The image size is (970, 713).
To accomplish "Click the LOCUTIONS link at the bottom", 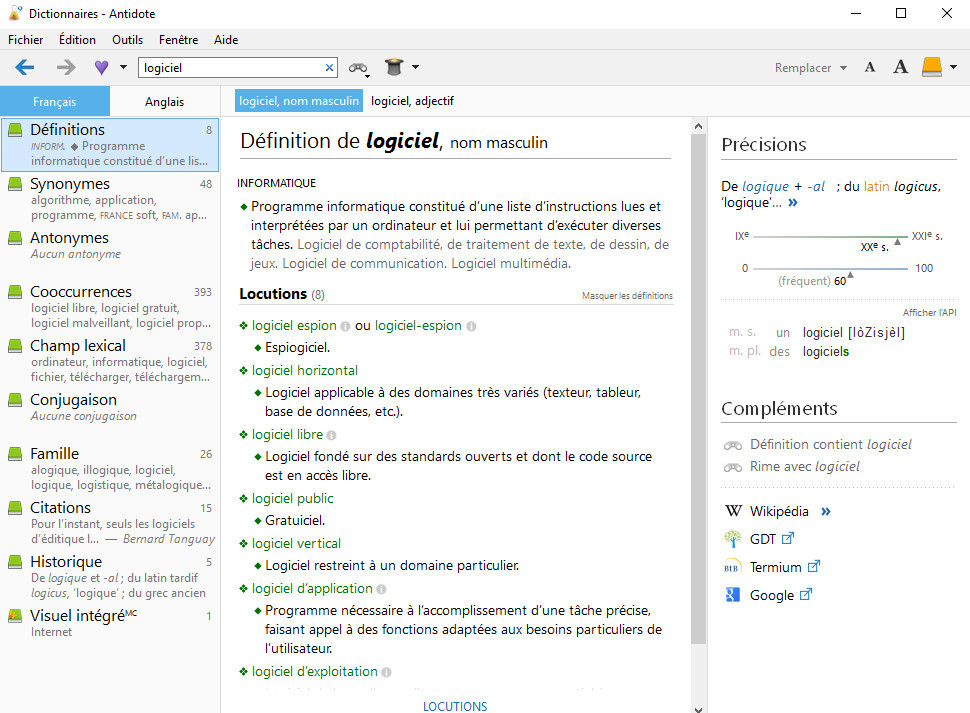I will coord(455,706).
